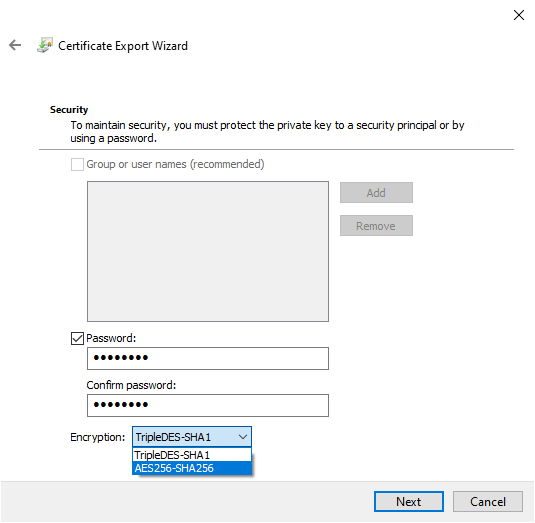
Task: Click the Encryption label text
Action: click(x=98, y=437)
